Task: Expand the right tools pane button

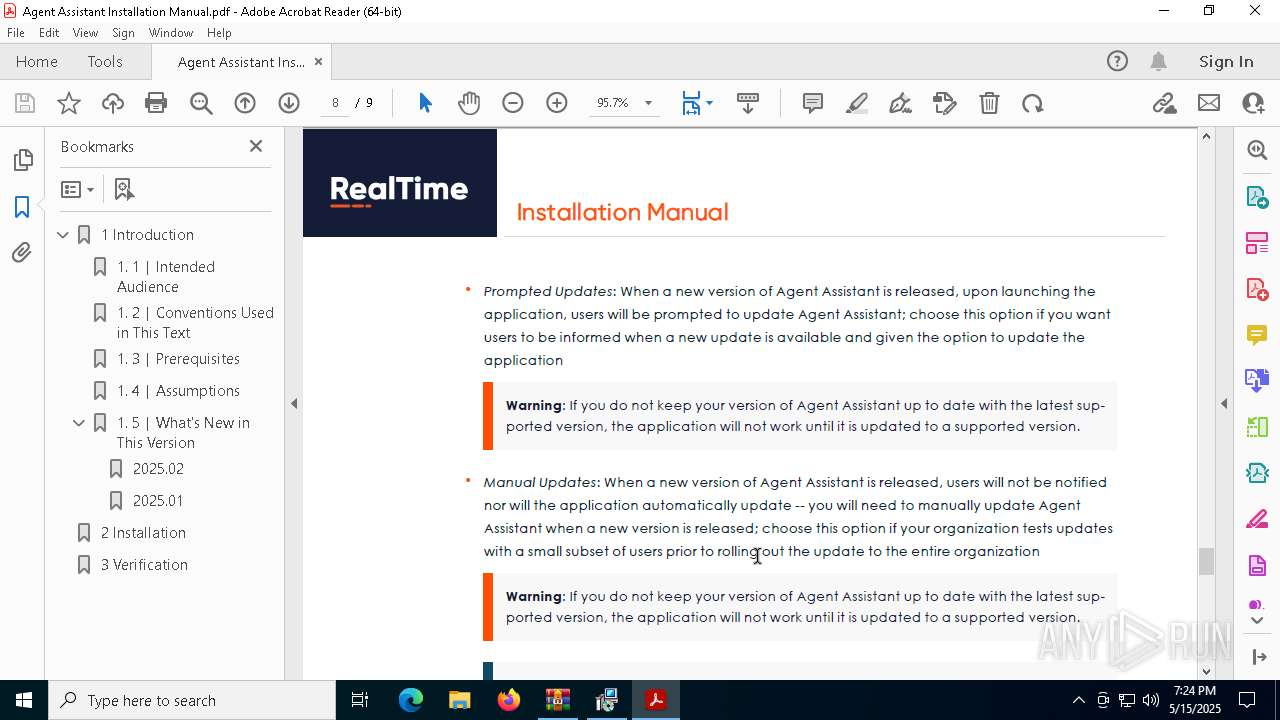Action: (1257, 657)
